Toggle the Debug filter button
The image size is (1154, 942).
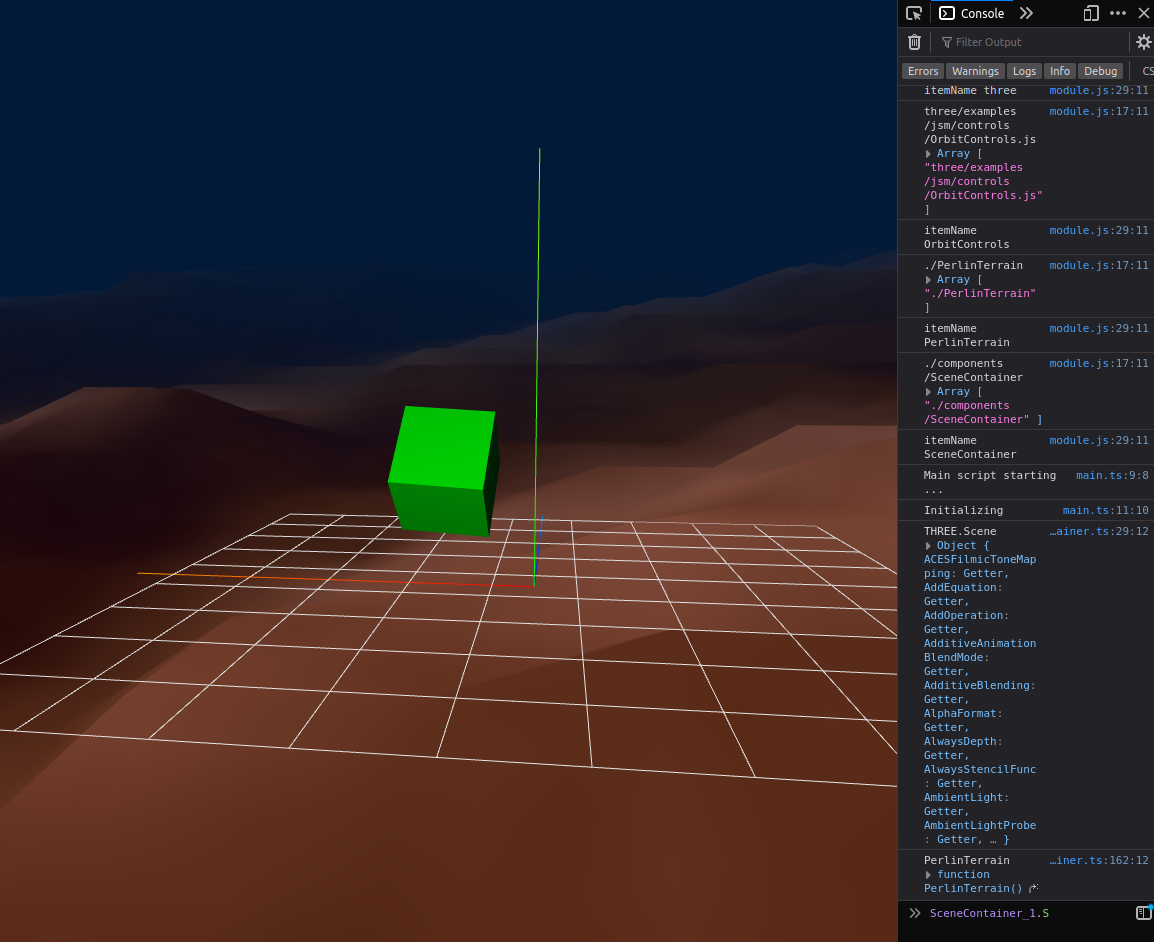[1100, 71]
